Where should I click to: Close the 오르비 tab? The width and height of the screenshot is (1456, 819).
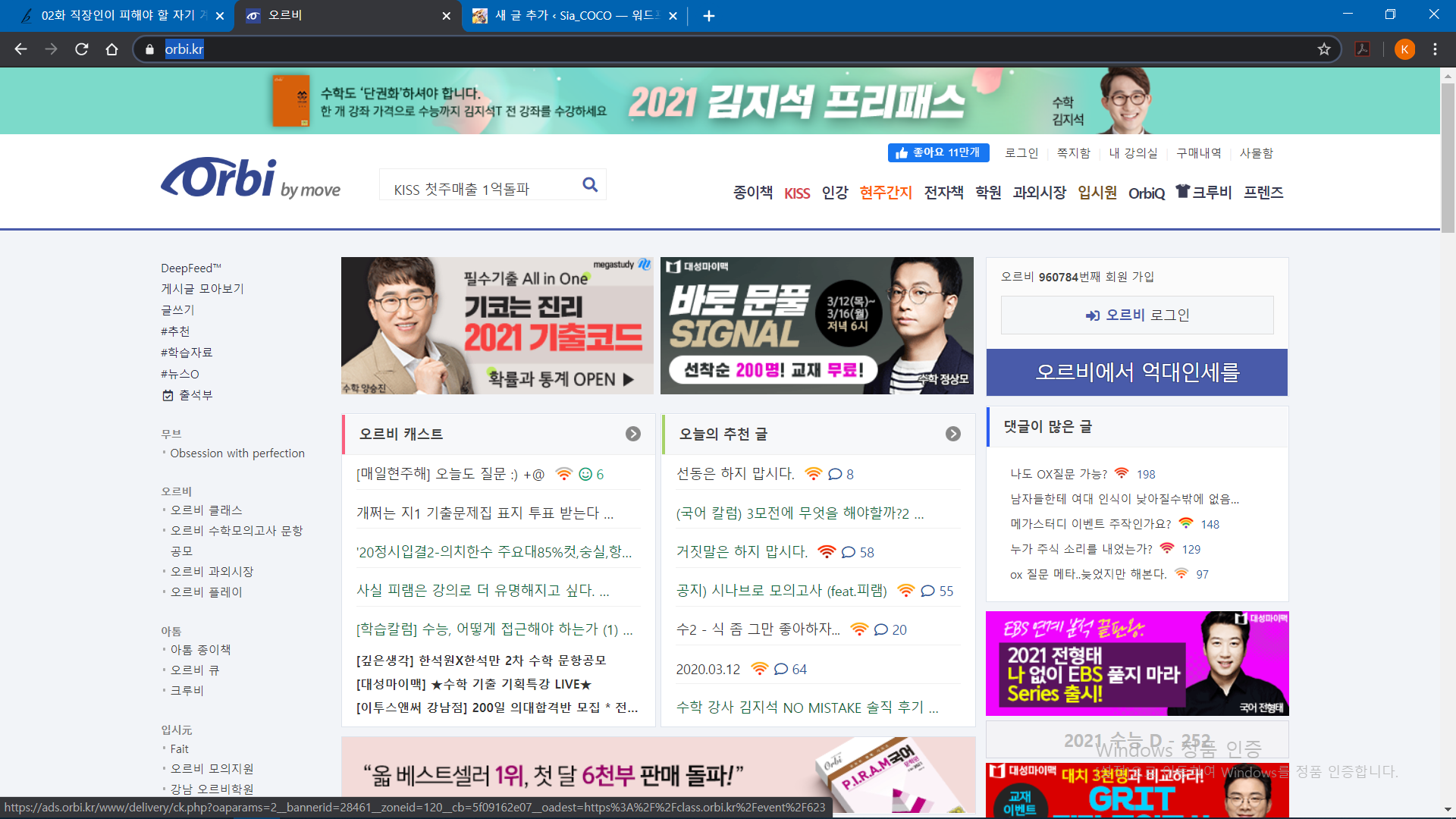(446, 16)
